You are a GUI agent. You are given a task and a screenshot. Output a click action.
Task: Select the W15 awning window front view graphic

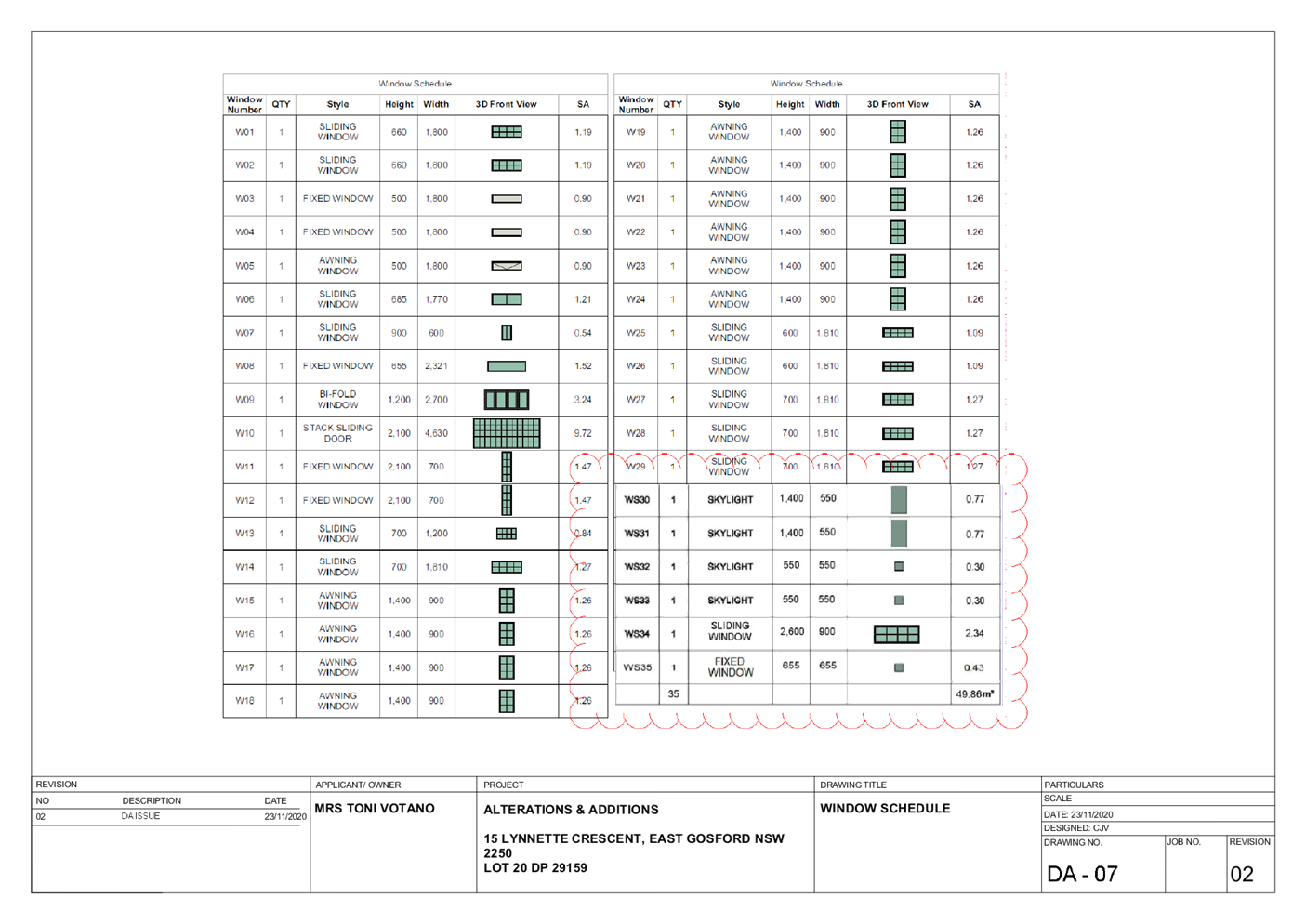(x=507, y=601)
